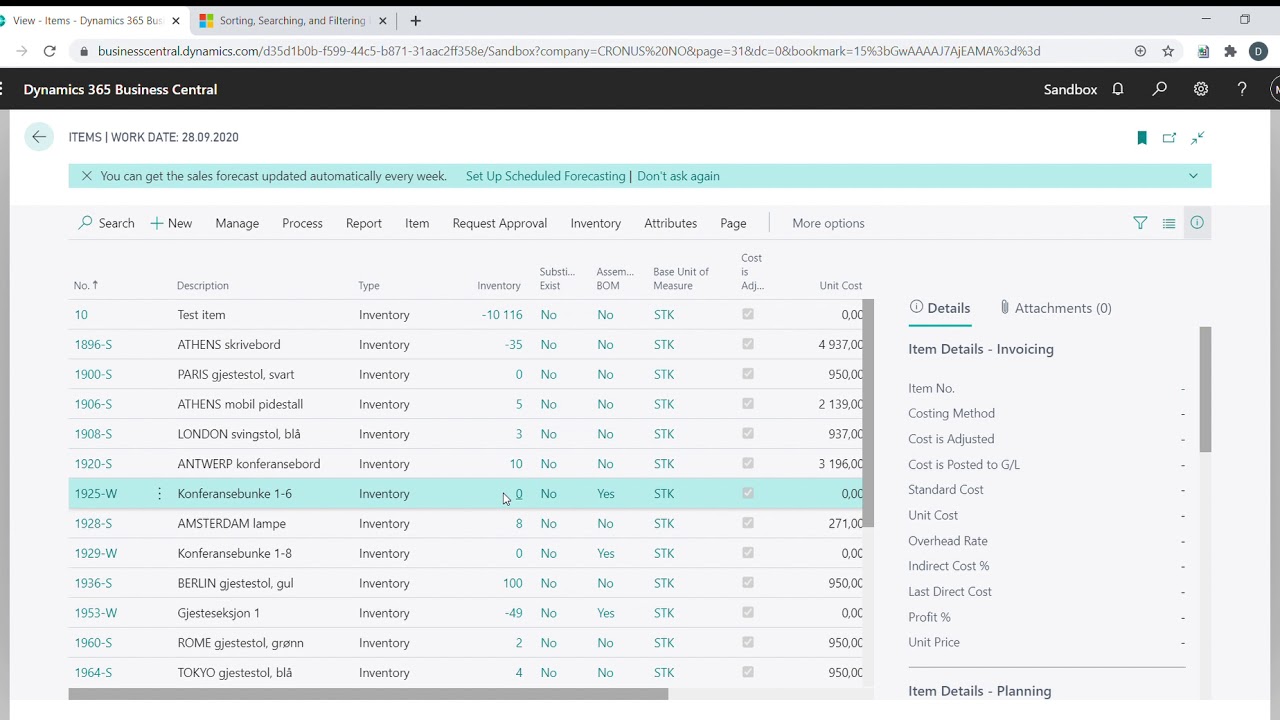
Task: Open a new browser tab
Action: [x=415, y=20]
